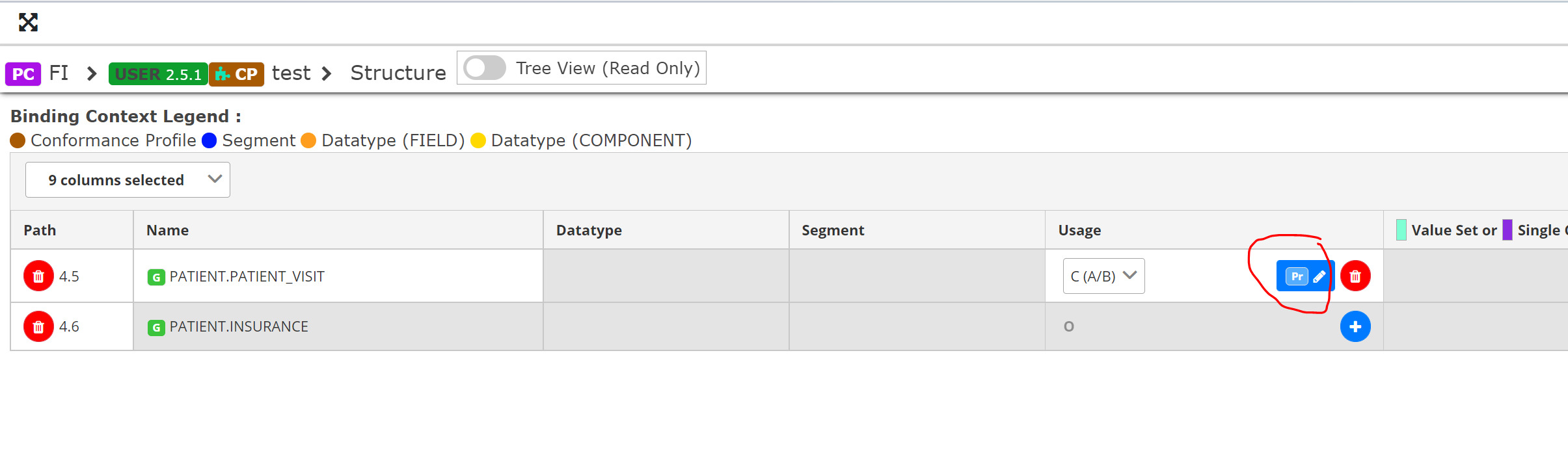
Task: Click the trash icon next to path 4.6
Action: (38, 326)
